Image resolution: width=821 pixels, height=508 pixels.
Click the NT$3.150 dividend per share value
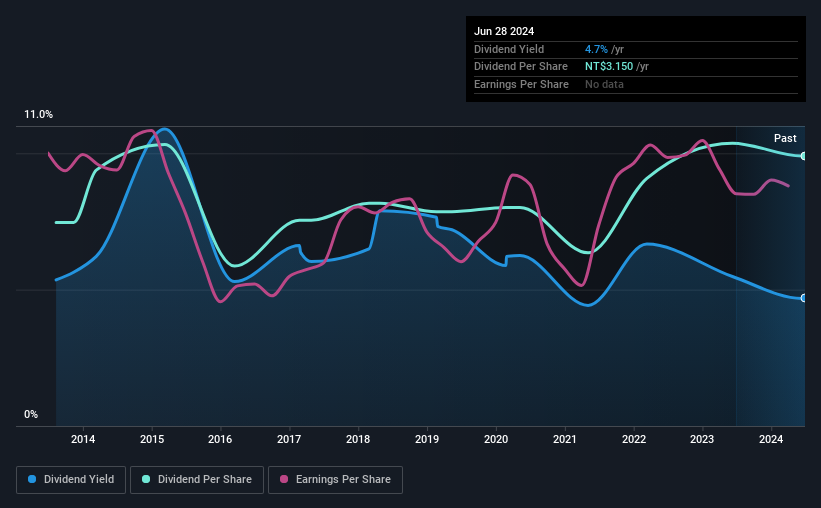(x=609, y=67)
